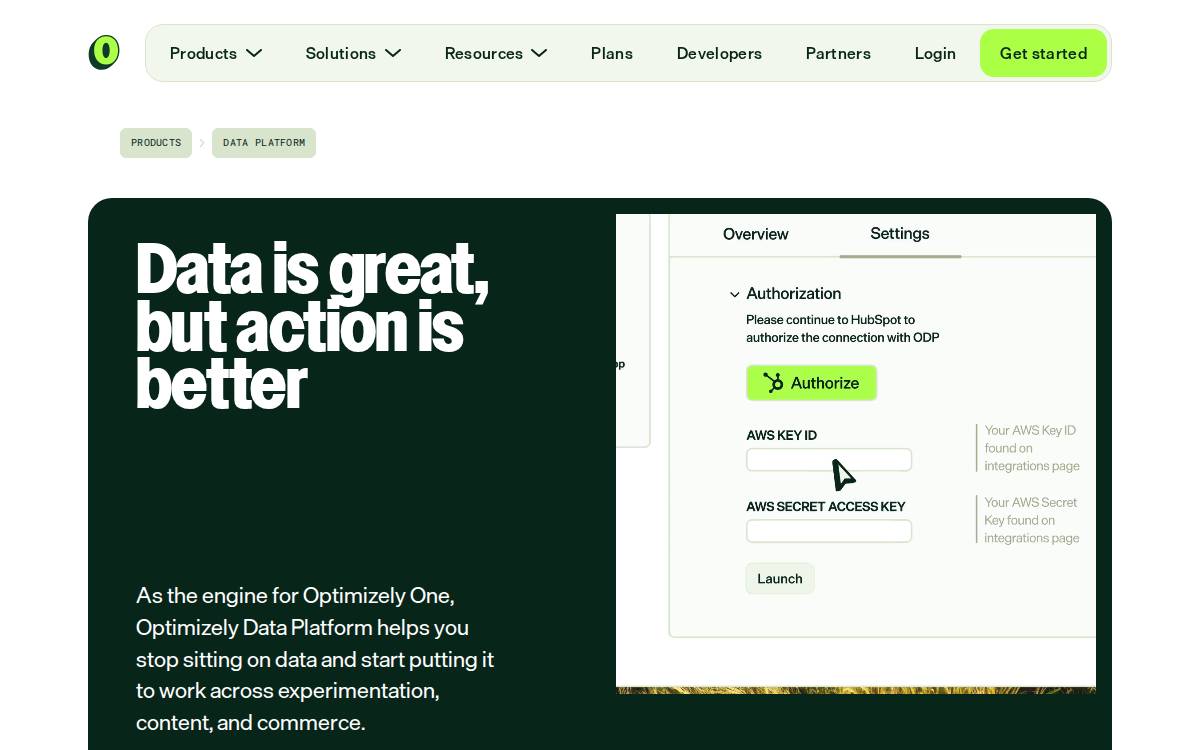Select the Products breadcrumb
The image size is (1200, 750).
tap(156, 143)
